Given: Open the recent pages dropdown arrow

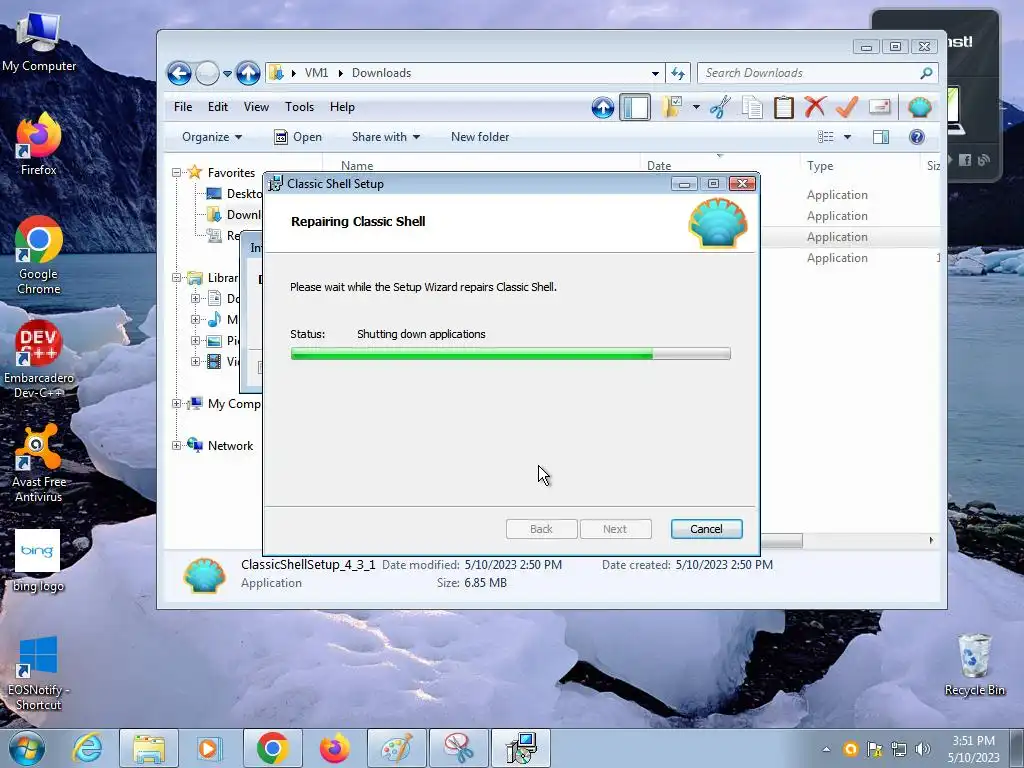Looking at the screenshot, I should (227, 74).
